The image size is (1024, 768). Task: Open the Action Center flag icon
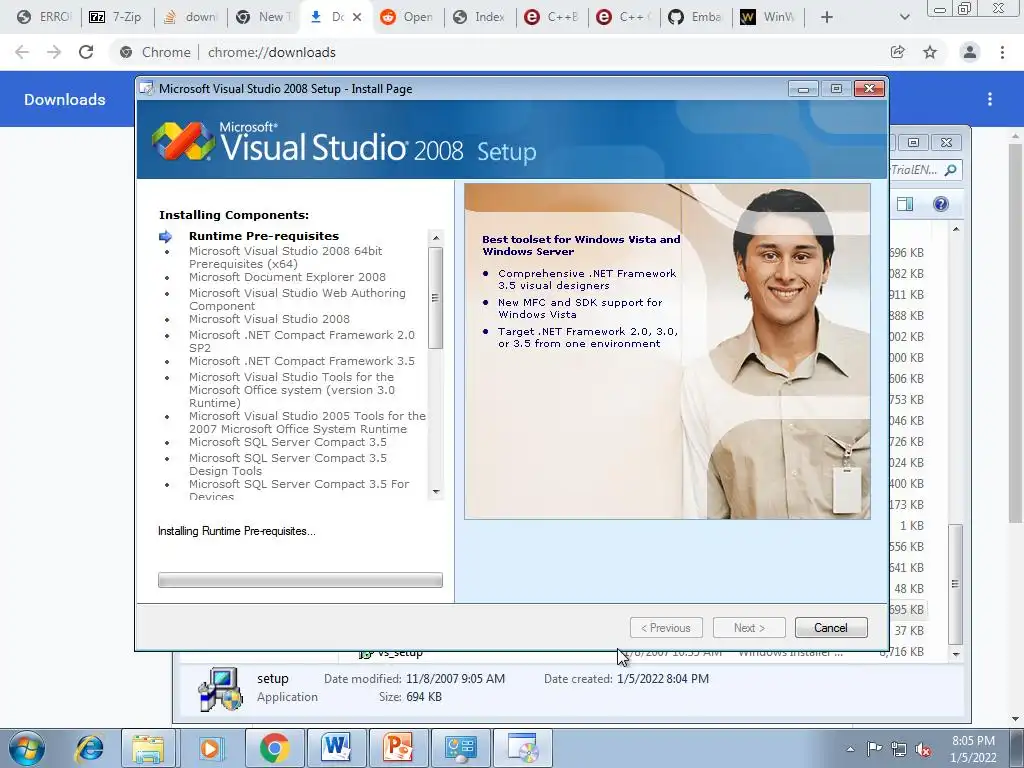pyautogui.click(x=874, y=749)
